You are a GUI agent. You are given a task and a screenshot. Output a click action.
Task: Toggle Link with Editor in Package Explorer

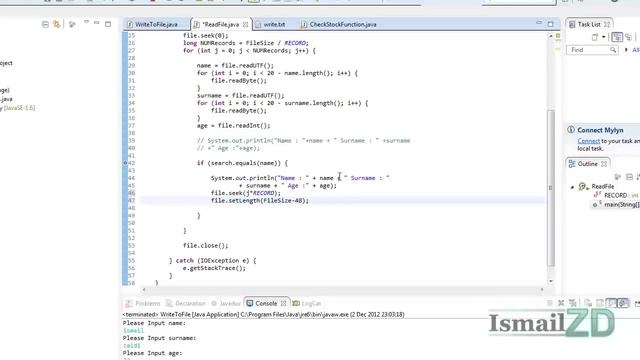[56, 24]
